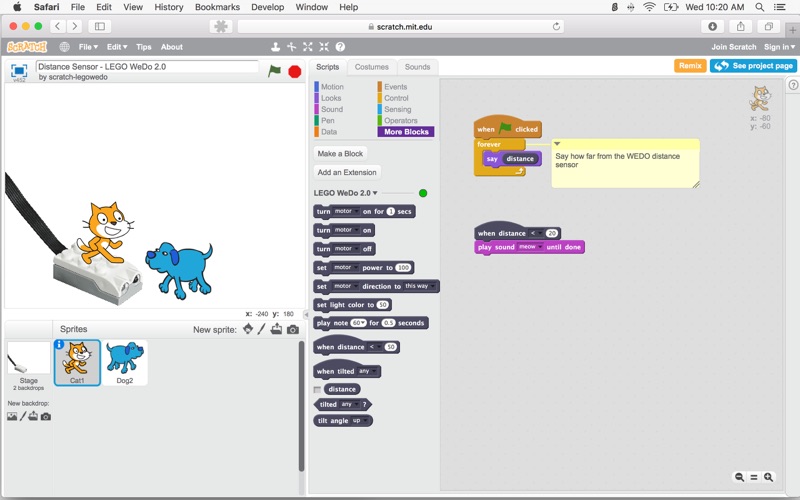Open the 'when tilted any' dropdown
Screen dimensions: 800x500
click(367, 371)
